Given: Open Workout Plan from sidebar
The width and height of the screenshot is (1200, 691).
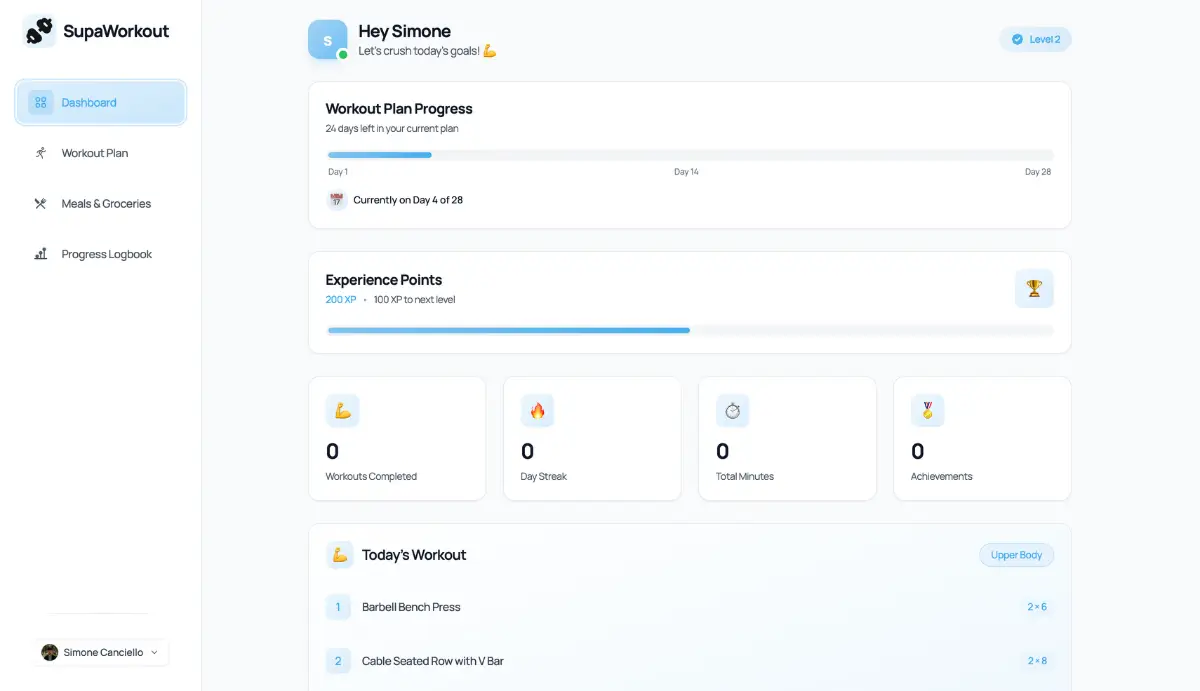Looking at the screenshot, I should [95, 153].
